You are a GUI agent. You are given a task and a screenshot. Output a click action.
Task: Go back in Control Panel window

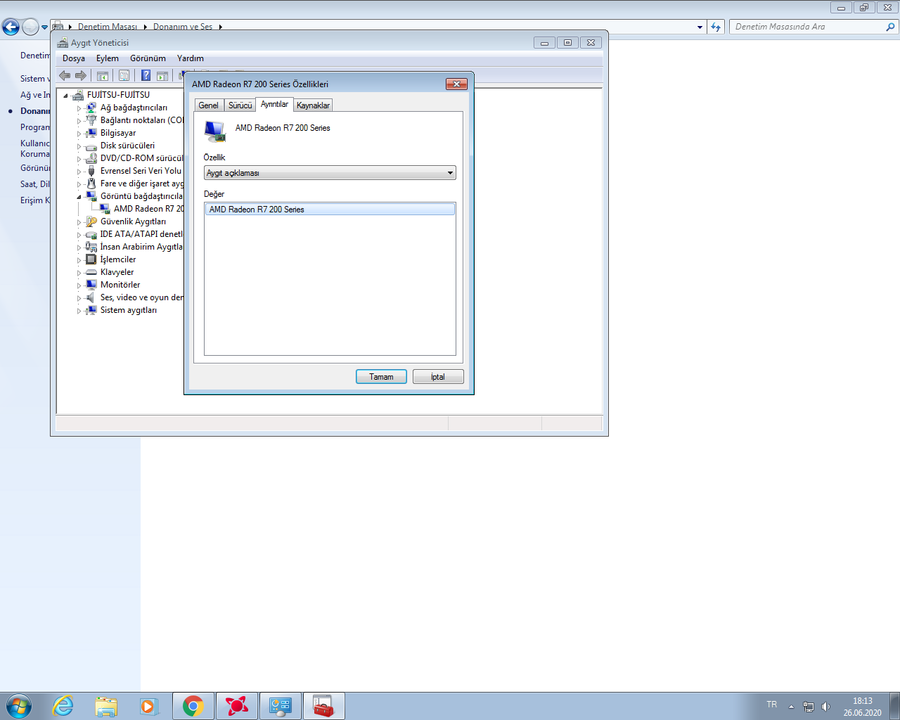[x=11, y=26]
